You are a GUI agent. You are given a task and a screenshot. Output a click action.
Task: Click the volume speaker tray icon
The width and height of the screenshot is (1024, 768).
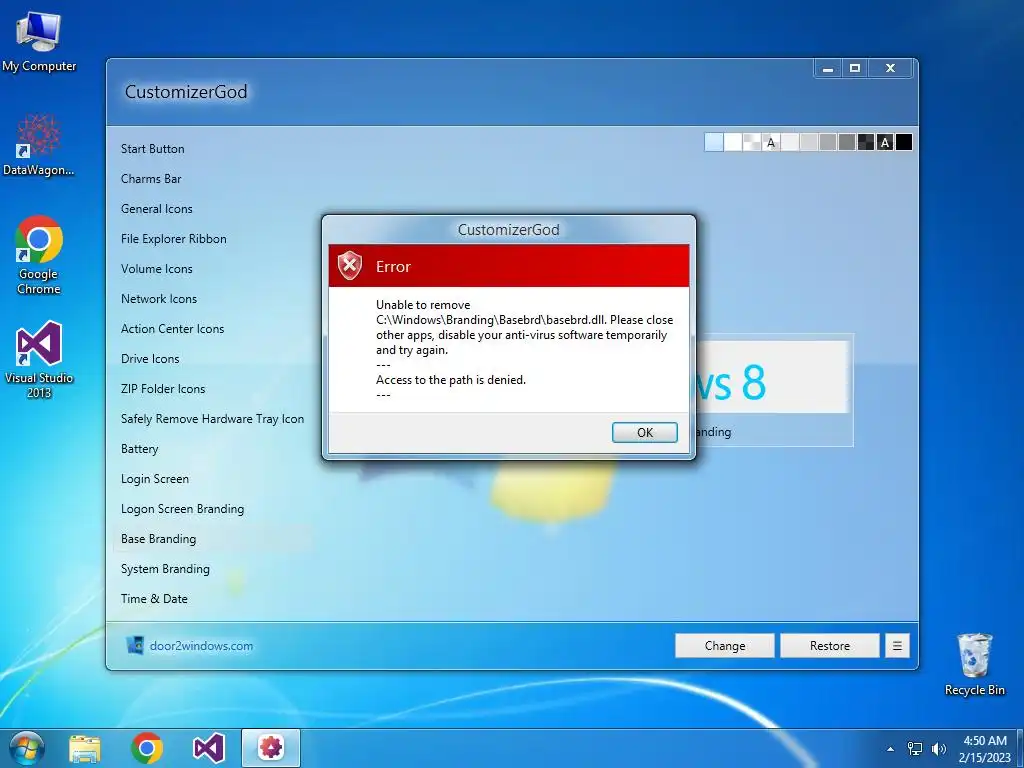click(x=938, y=749)
